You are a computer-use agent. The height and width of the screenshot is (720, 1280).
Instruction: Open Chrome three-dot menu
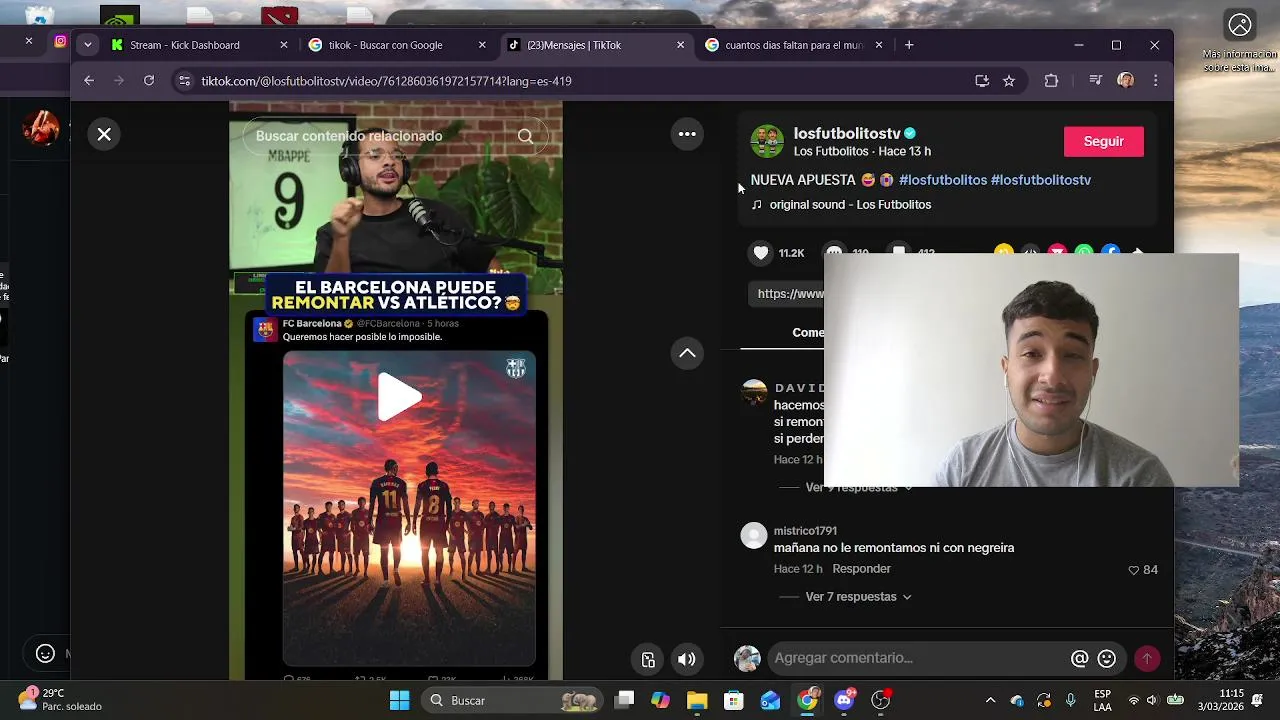1156,81
